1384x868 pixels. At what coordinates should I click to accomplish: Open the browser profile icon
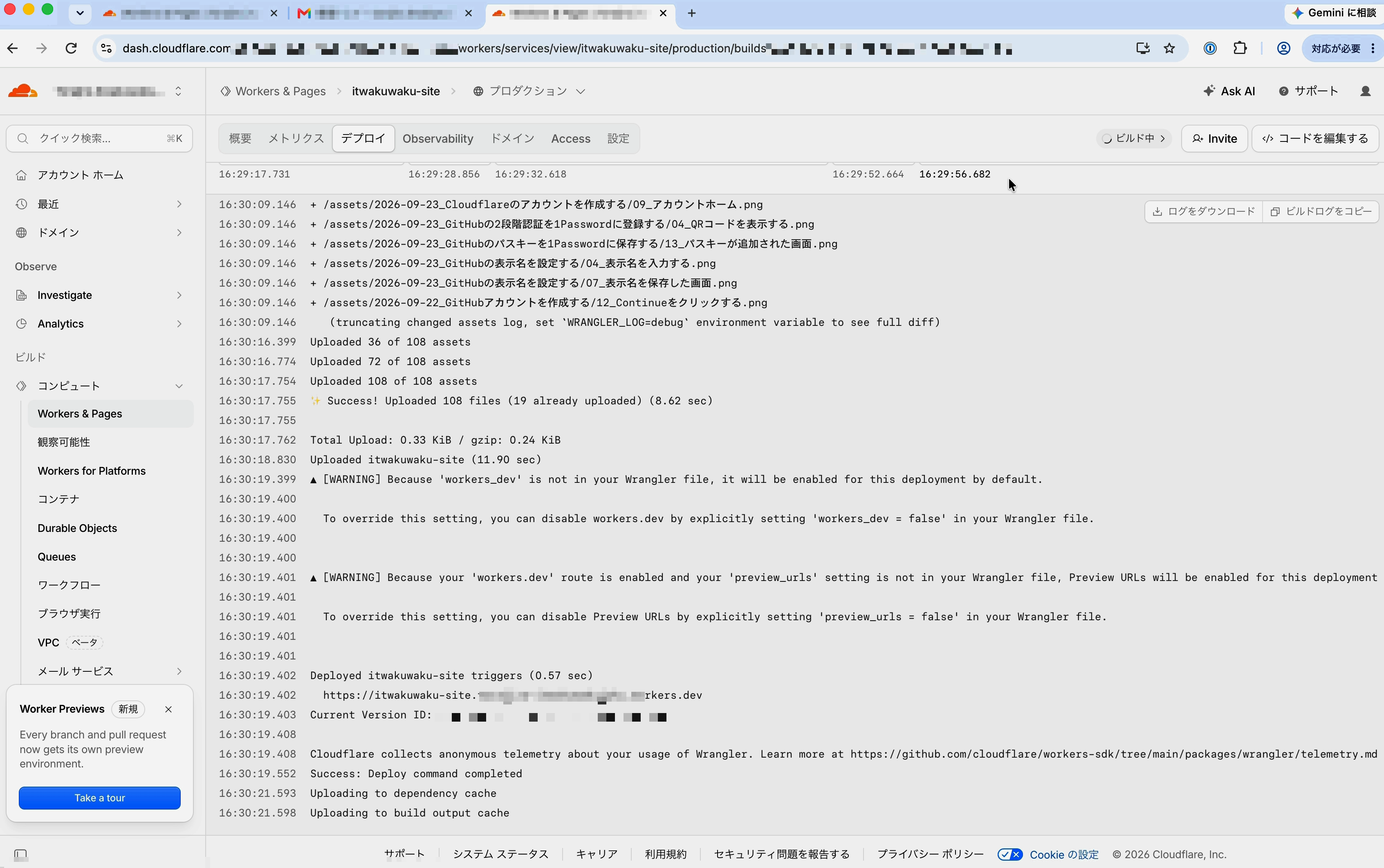click(x=1283, y=49)
